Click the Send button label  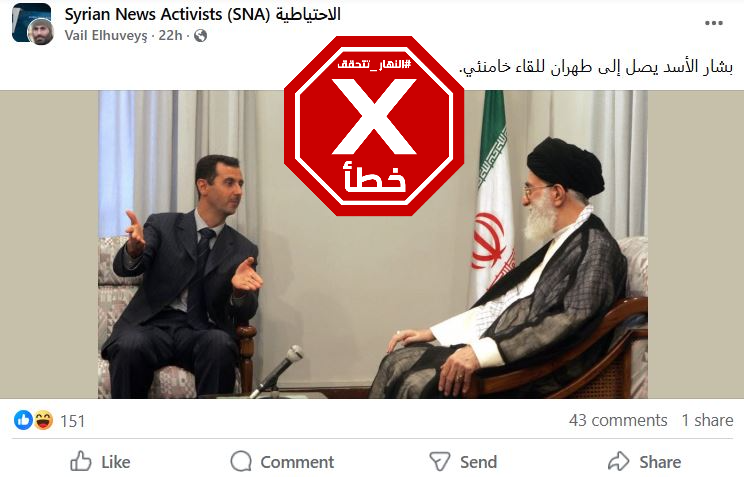478,462
